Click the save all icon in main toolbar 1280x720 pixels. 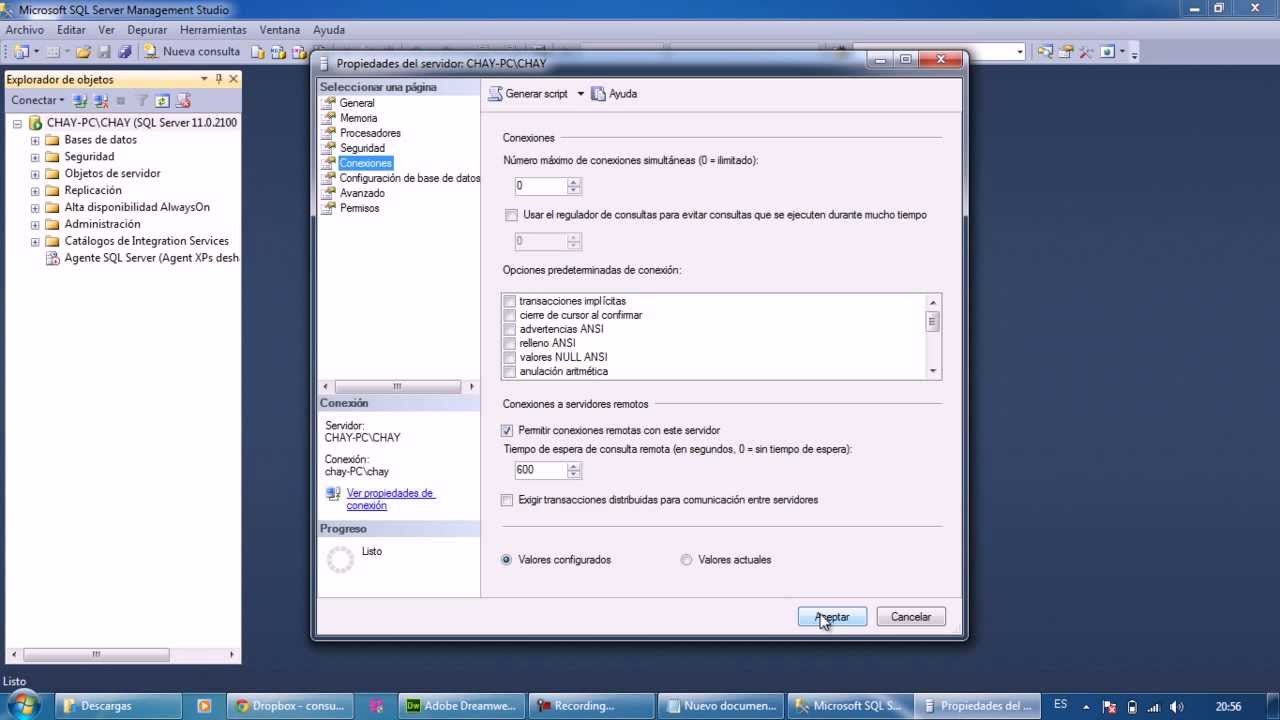pyautogui.click(x=125, y=51)
